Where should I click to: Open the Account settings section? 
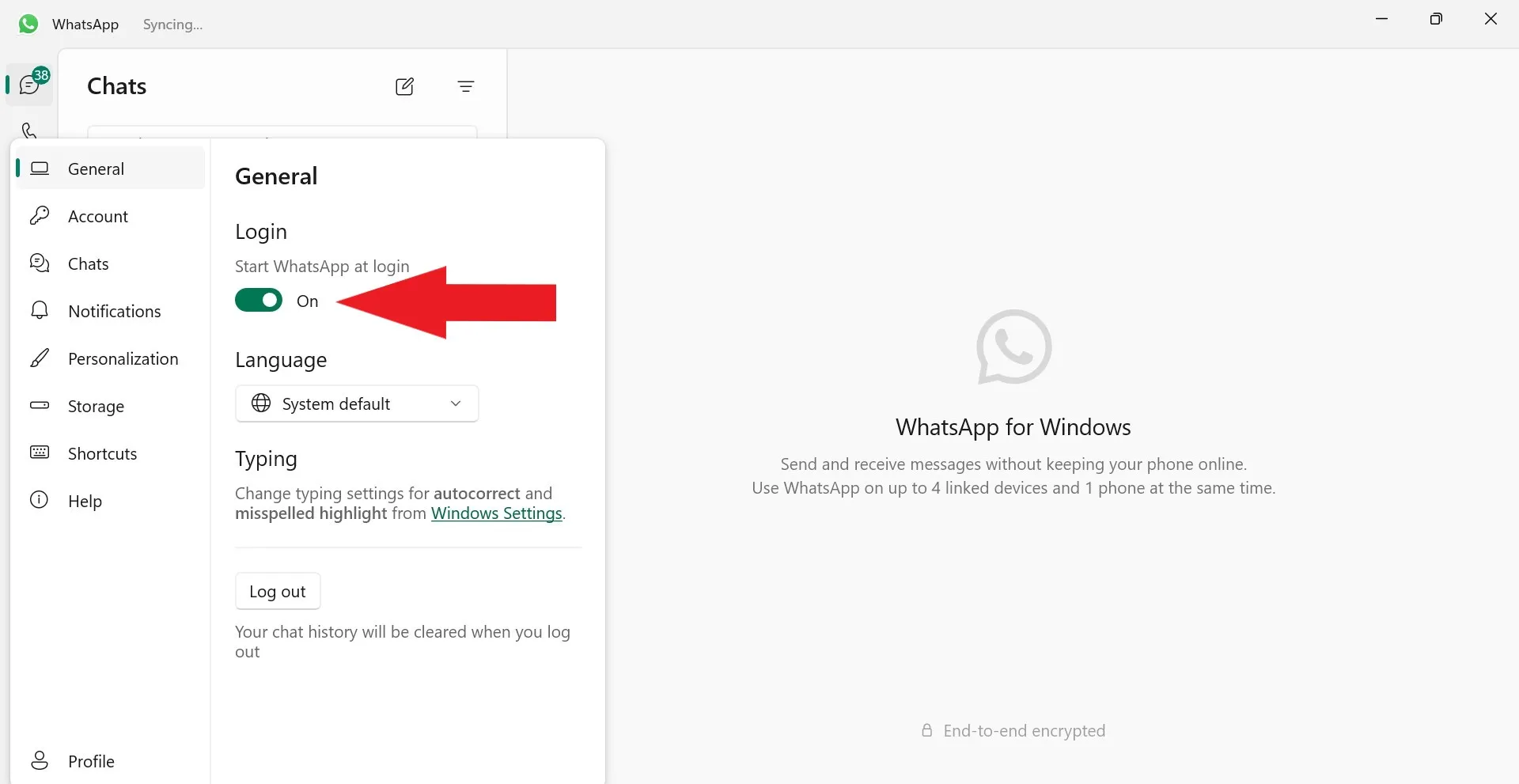pyautogui.click(x=98, y=215)
